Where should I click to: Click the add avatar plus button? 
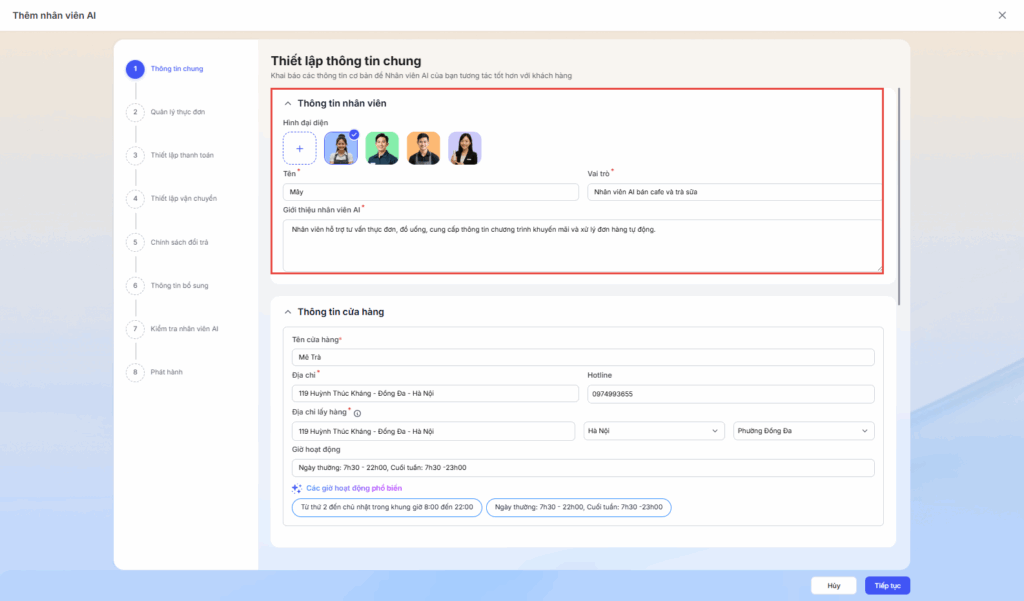(x=299, y=148)
